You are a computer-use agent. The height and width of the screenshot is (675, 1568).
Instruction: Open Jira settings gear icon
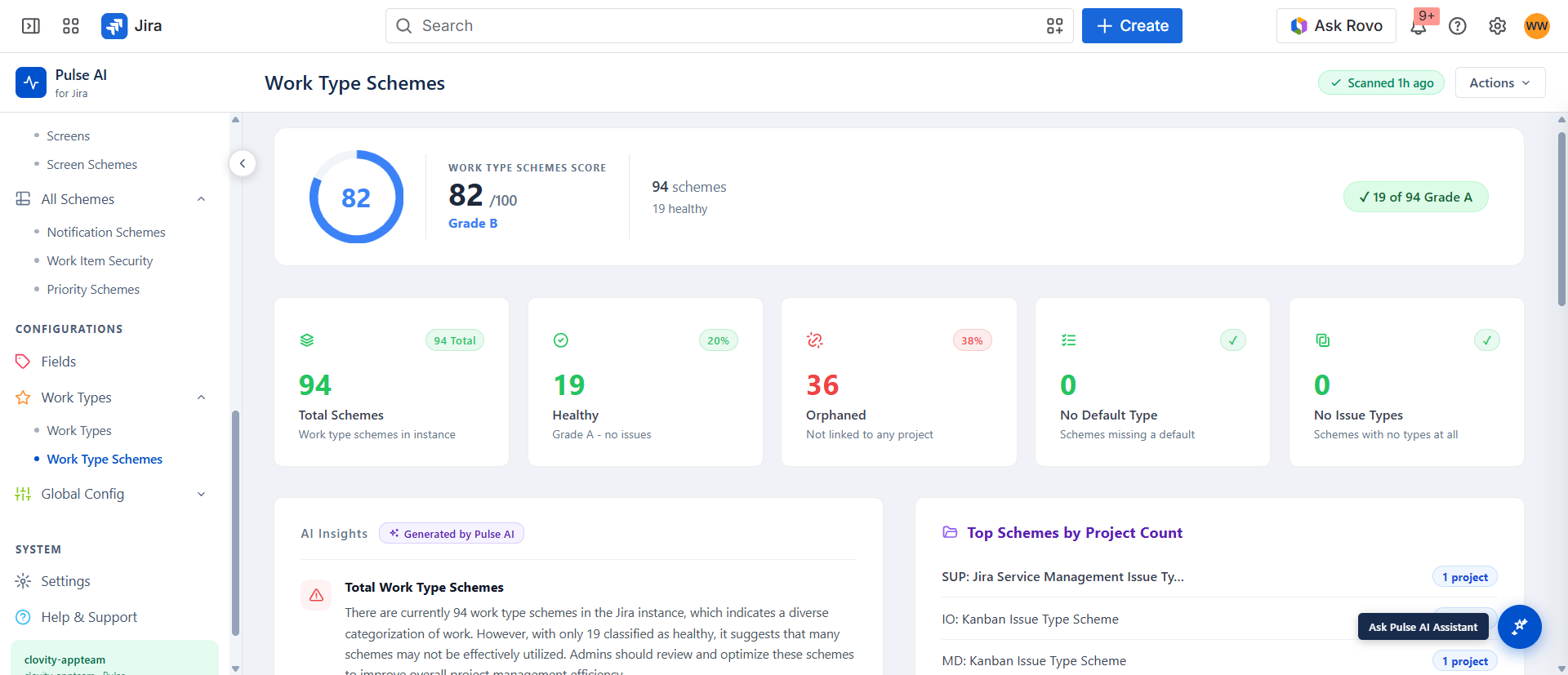click(1497, 26)
